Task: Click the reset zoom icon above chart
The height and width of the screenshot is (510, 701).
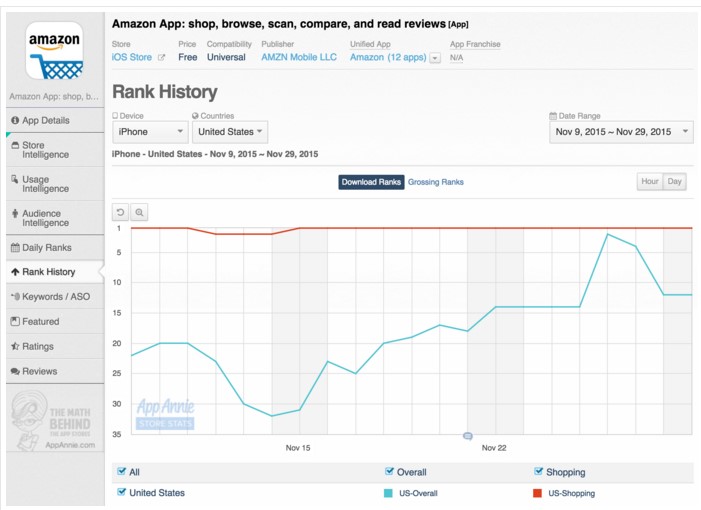Action: coord(121,212)
